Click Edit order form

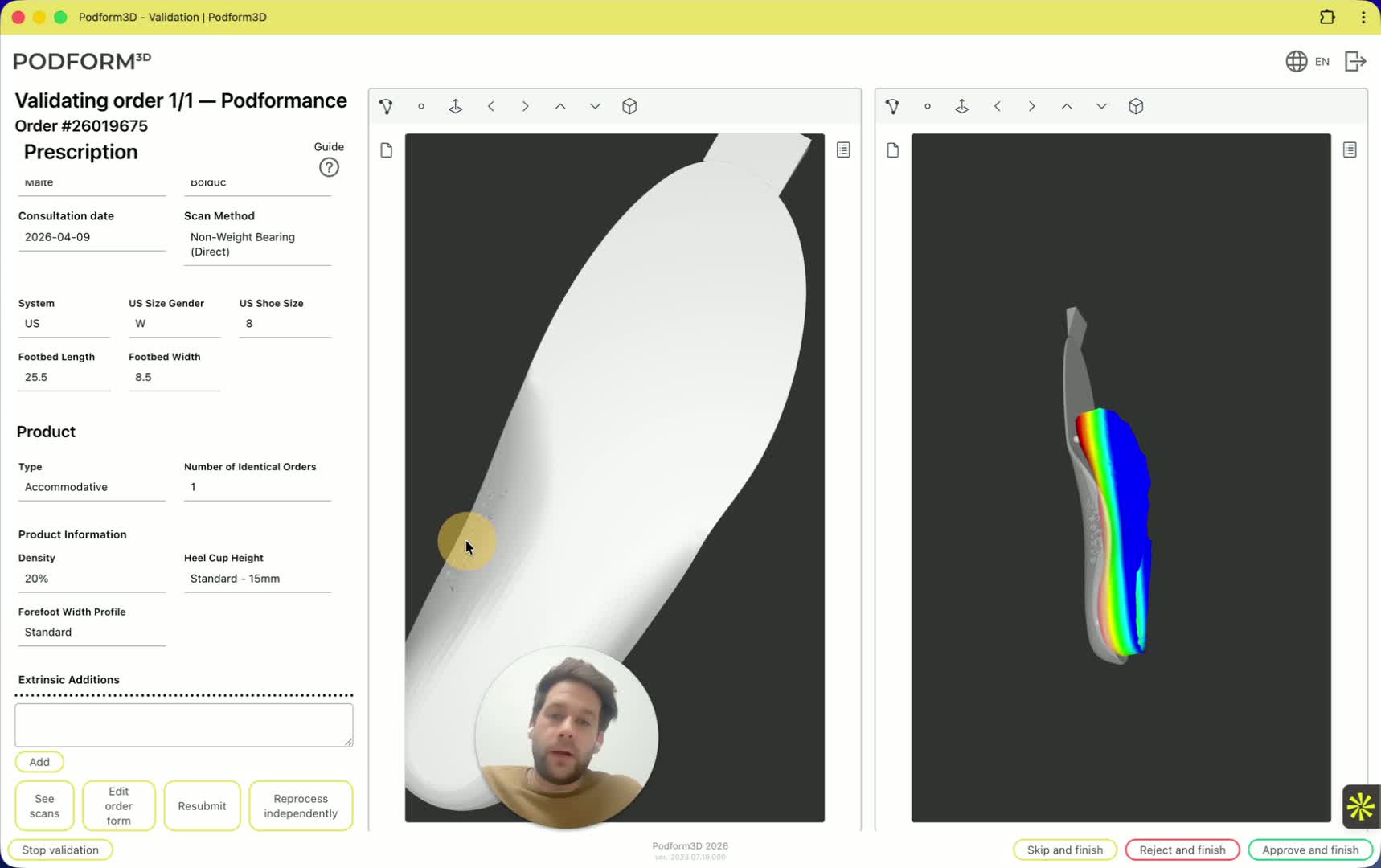[118, 806]
